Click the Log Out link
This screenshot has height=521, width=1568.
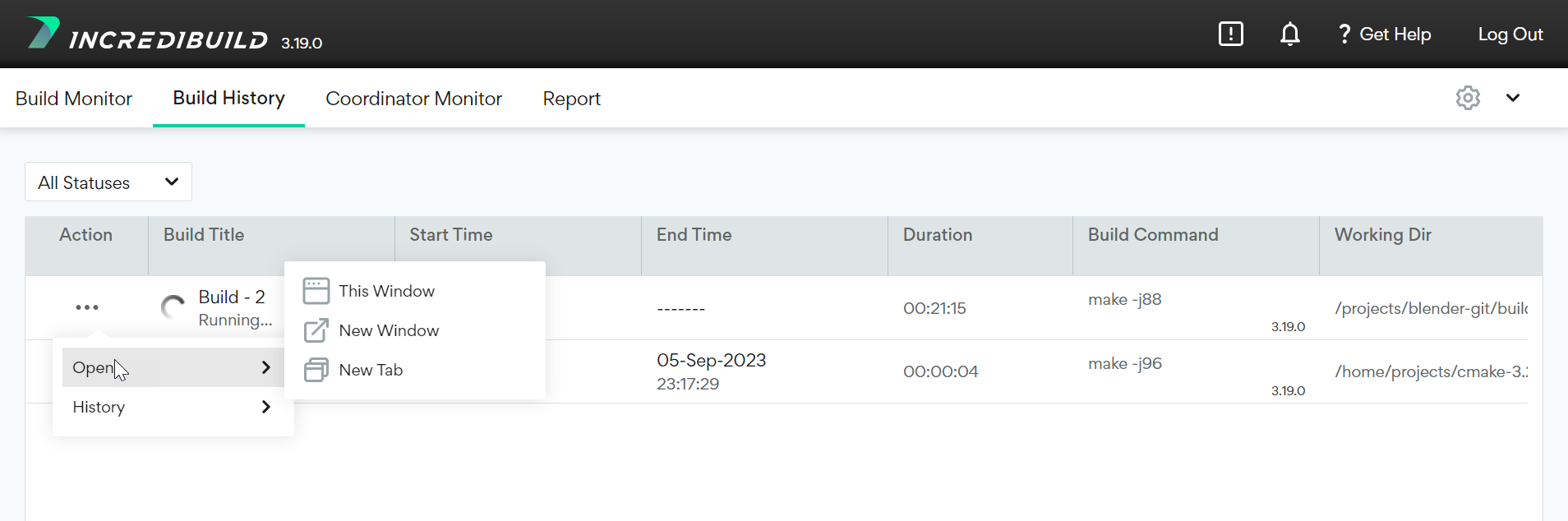[1510, 34]
